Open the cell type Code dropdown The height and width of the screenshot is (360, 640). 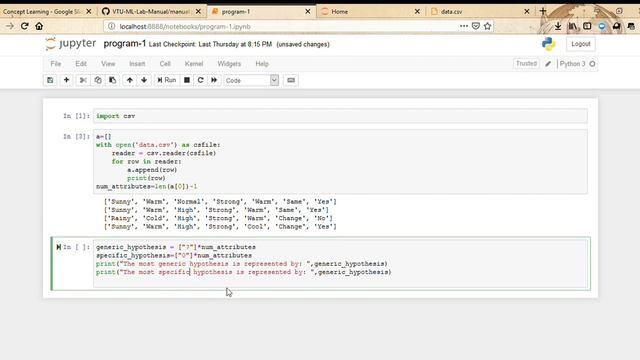click(251, 80)
